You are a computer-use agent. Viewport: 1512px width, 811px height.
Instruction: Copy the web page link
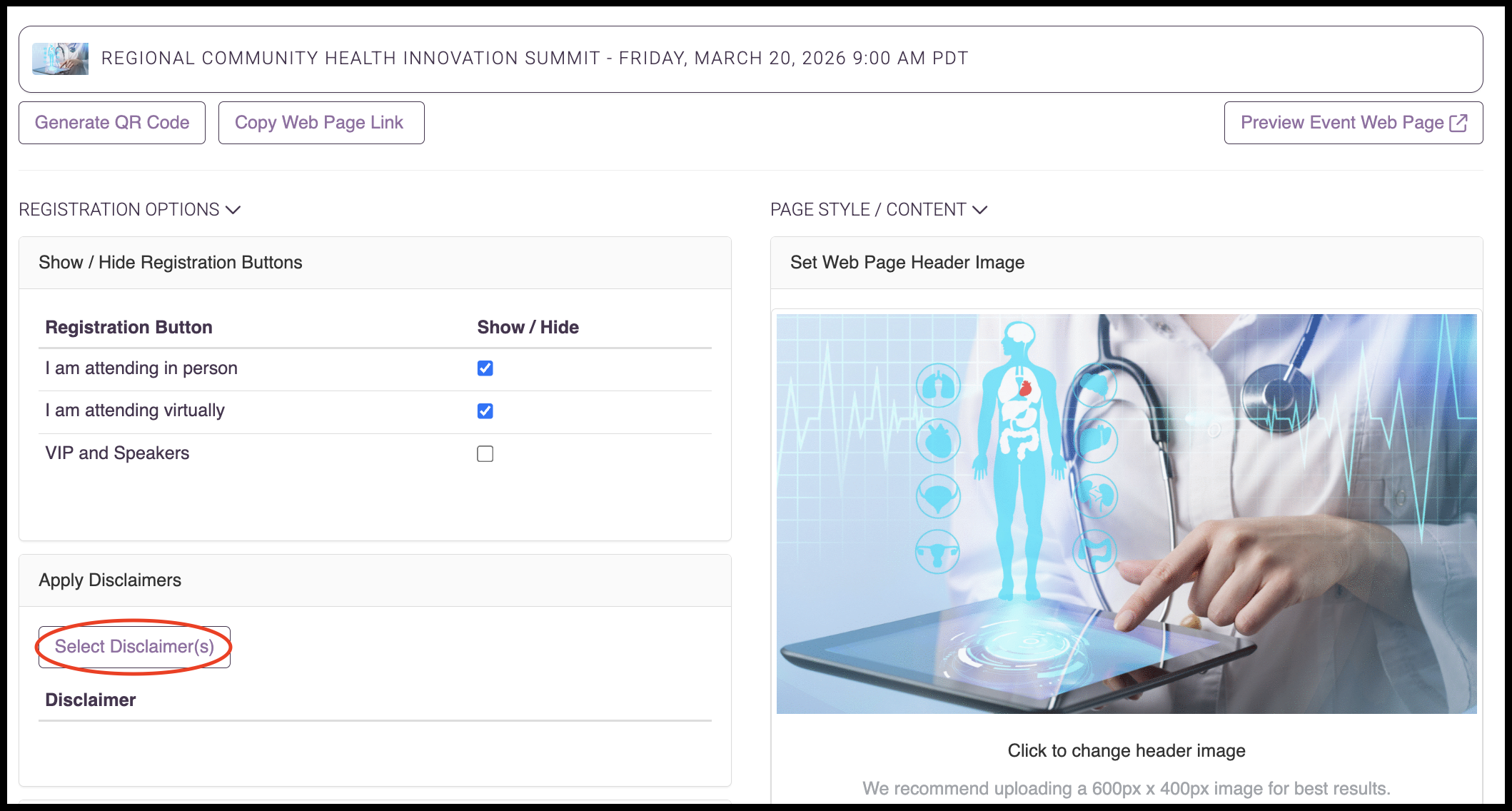point(321,123)
